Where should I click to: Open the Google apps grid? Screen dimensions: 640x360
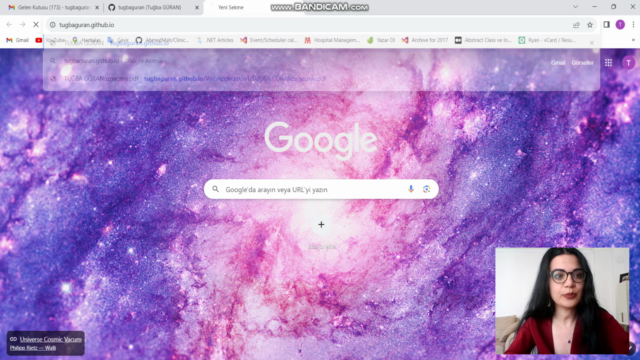pyautogui.click(x=609, y=62)
